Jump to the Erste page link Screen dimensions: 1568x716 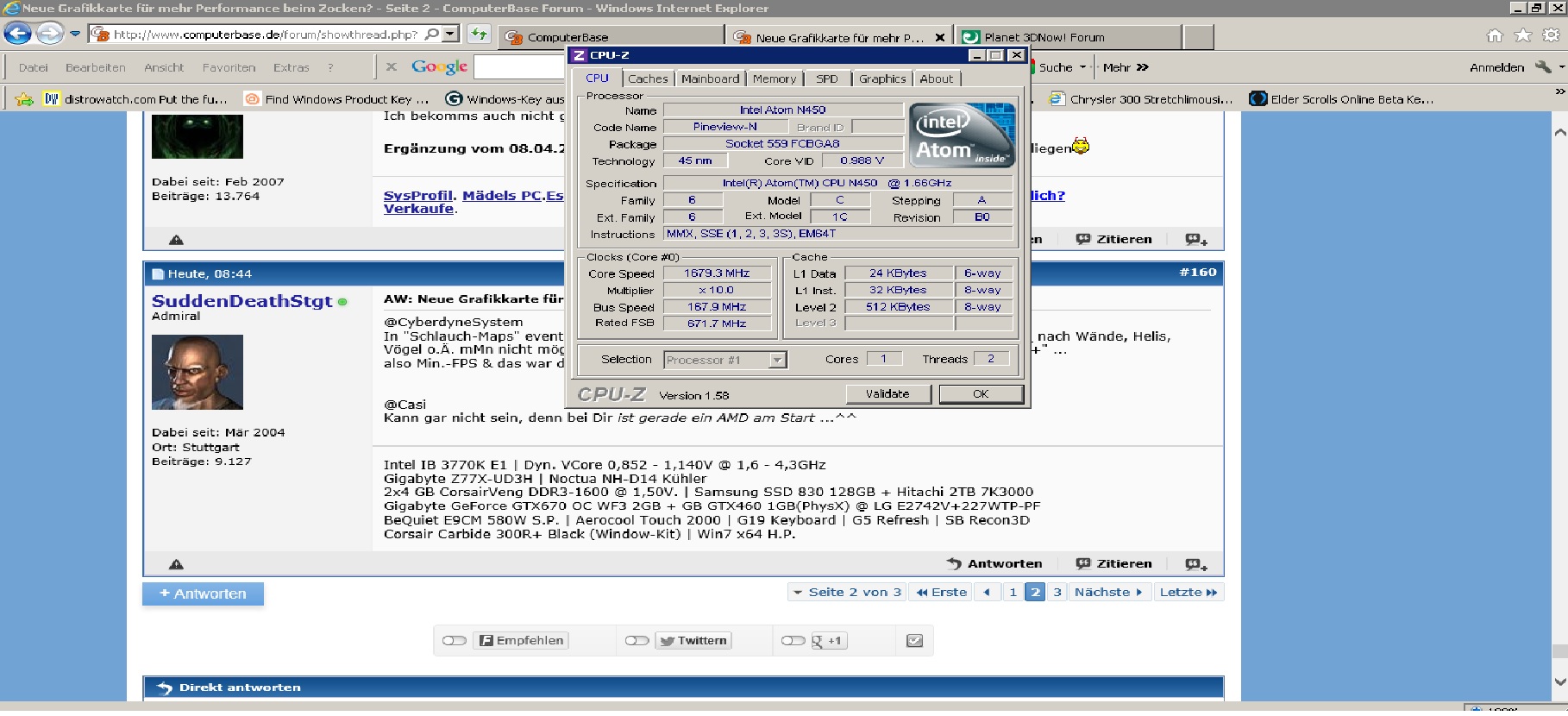pos(941,592)
